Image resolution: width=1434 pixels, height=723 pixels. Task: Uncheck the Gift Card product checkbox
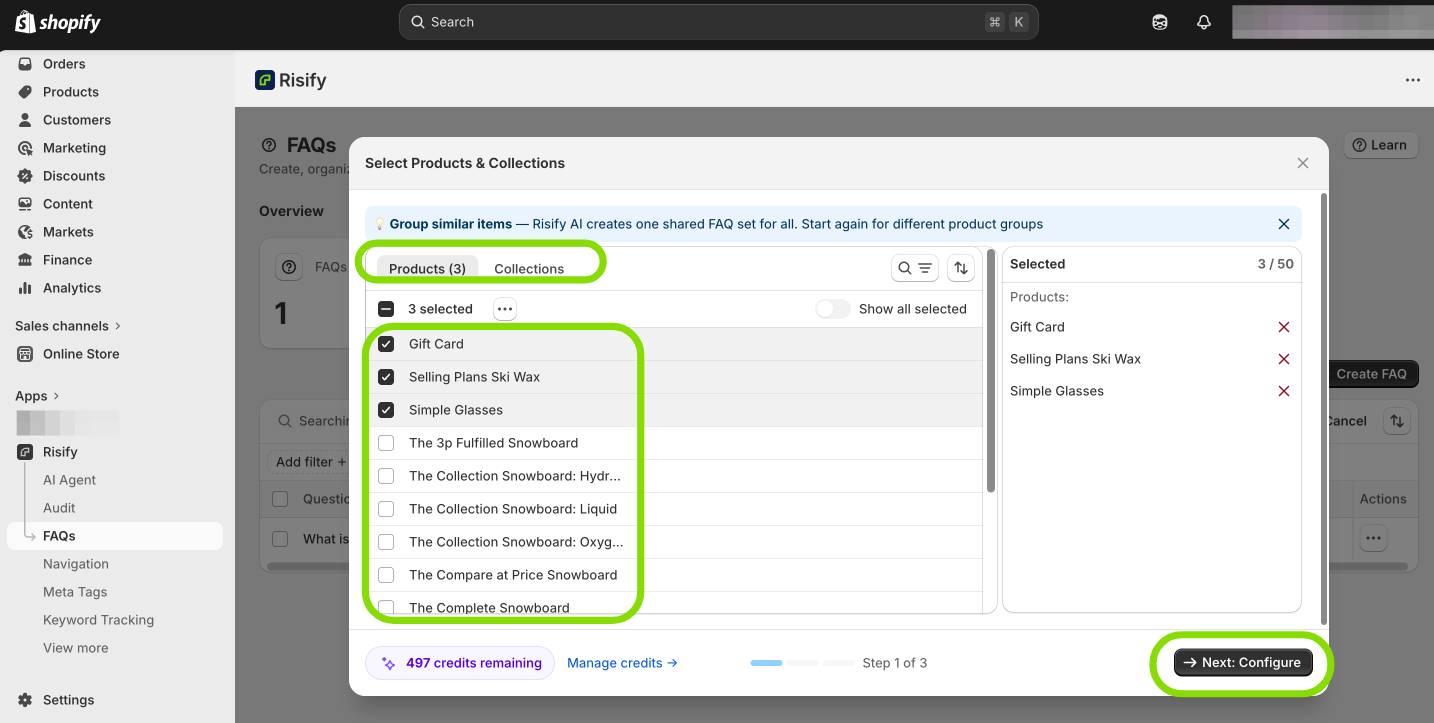(x=386, y=344)
